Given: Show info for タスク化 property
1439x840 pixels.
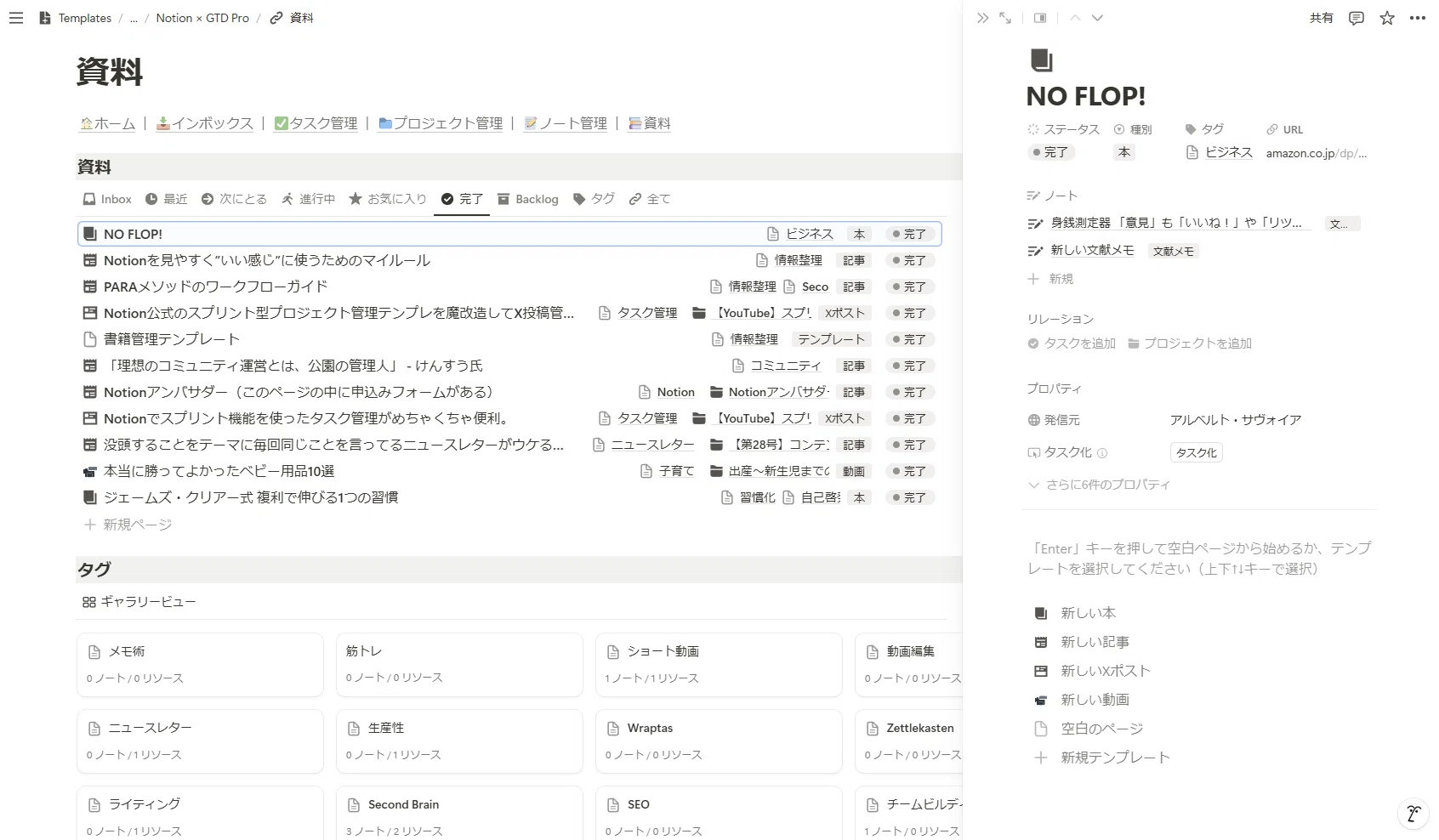Looking at the screenshot, I should point(1102,453).
